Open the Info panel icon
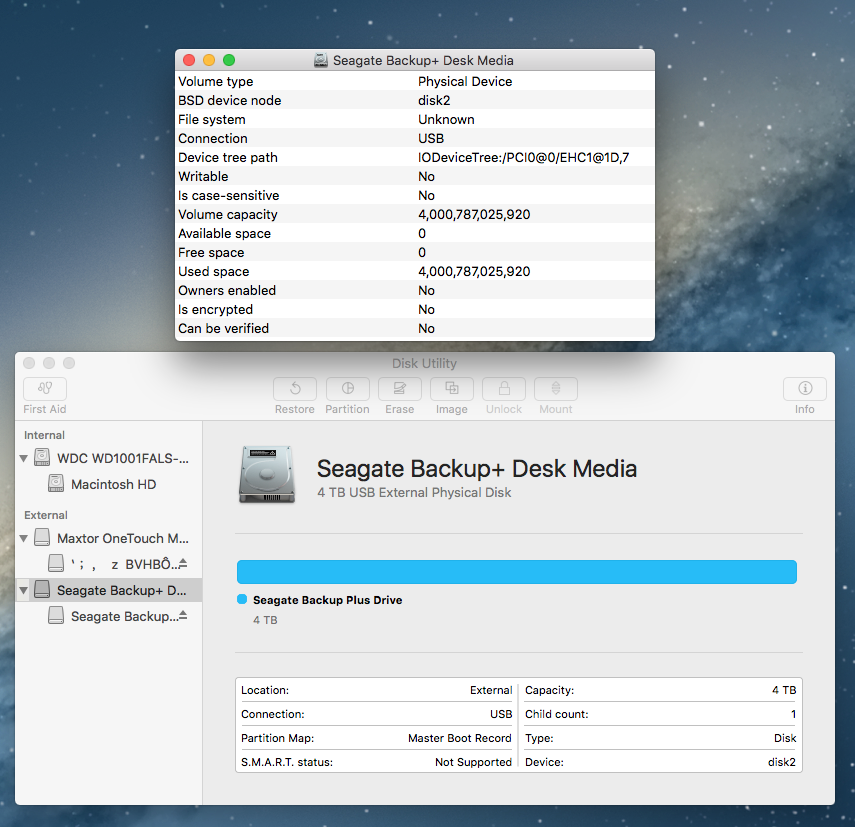855x827 pixels. click(x=805, y=389)
